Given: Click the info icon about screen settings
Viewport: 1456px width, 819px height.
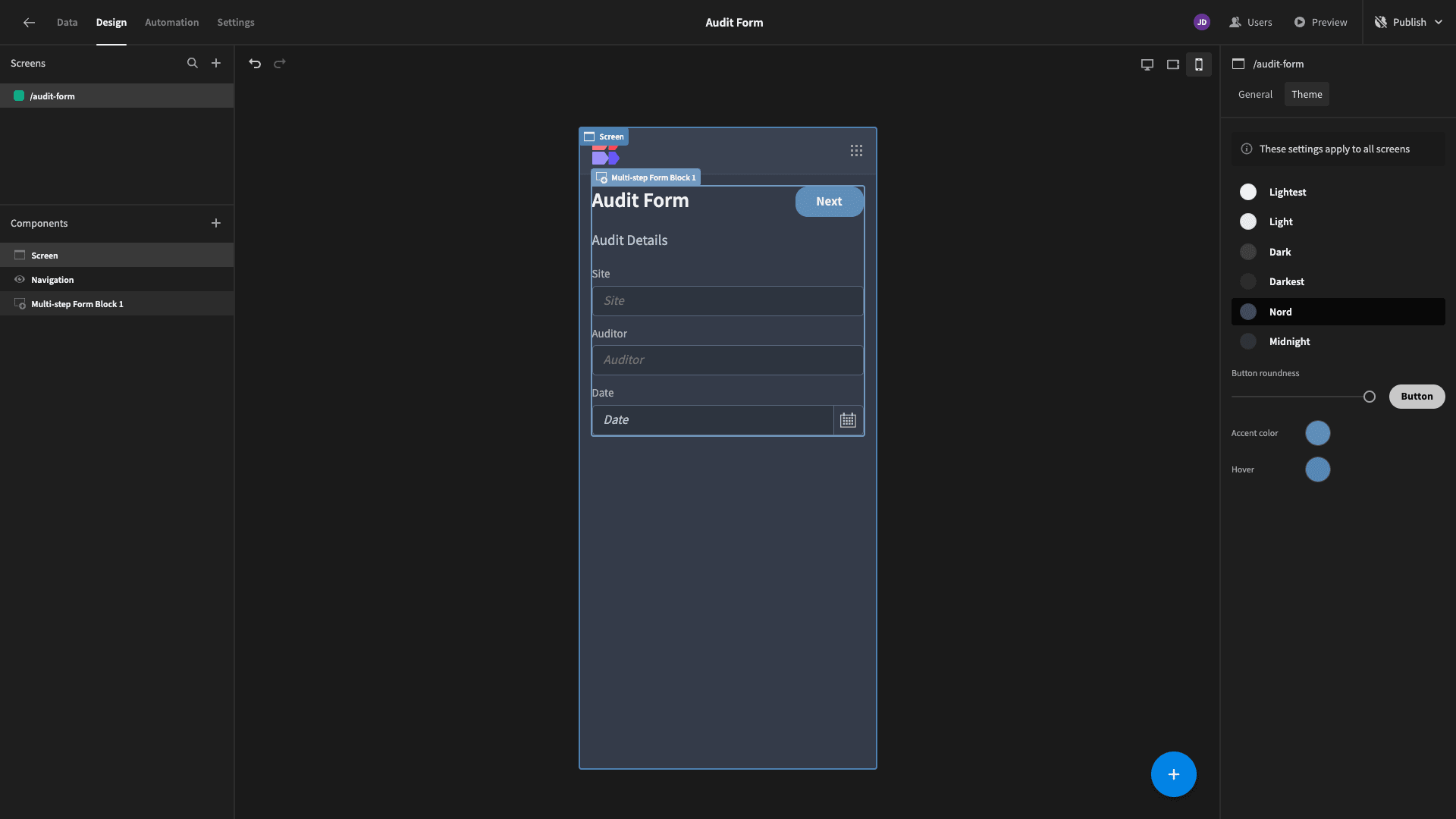Looking at the screenshot, I should [1246, 149].
